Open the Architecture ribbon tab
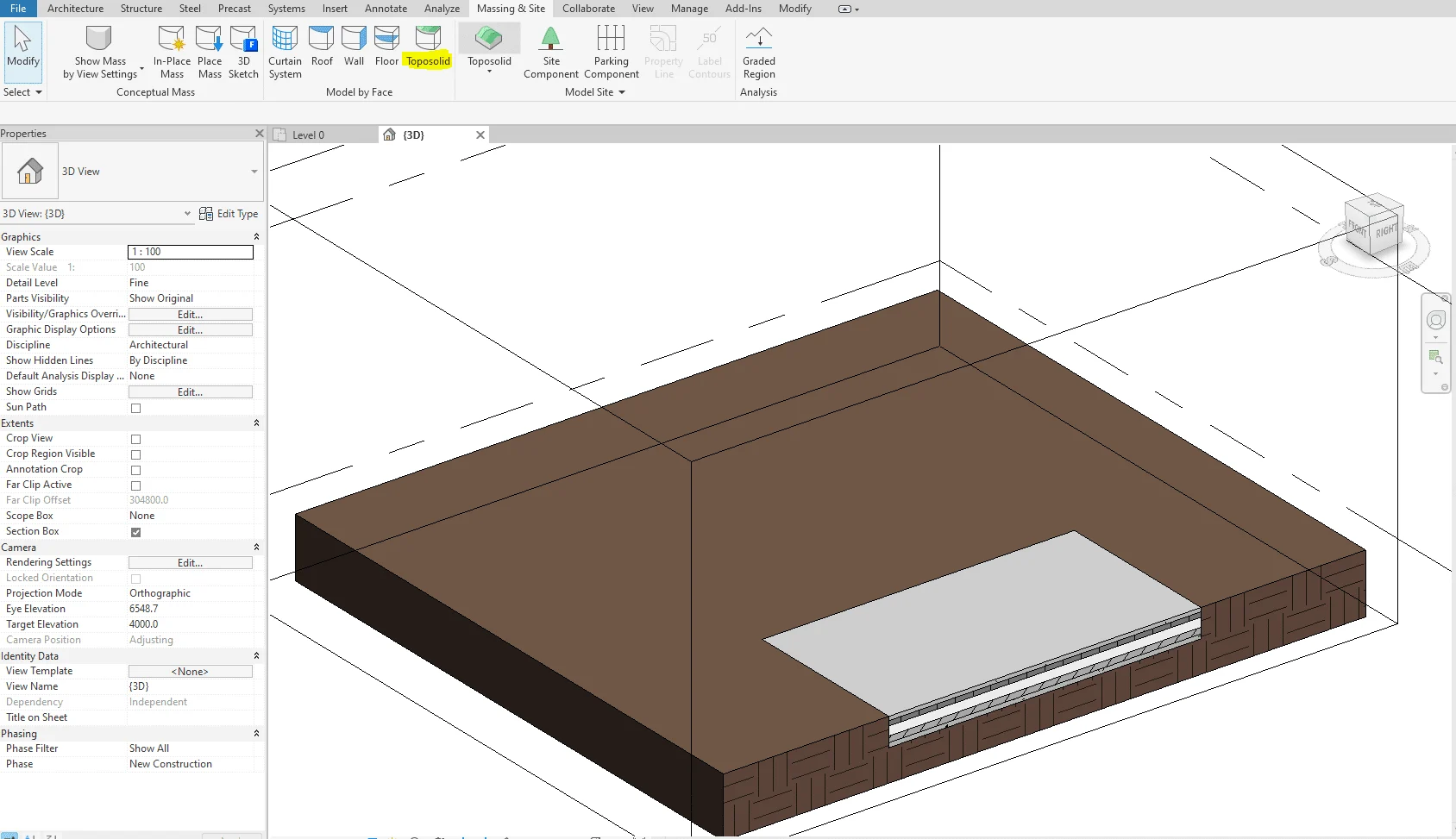 [x=75, y=9]
